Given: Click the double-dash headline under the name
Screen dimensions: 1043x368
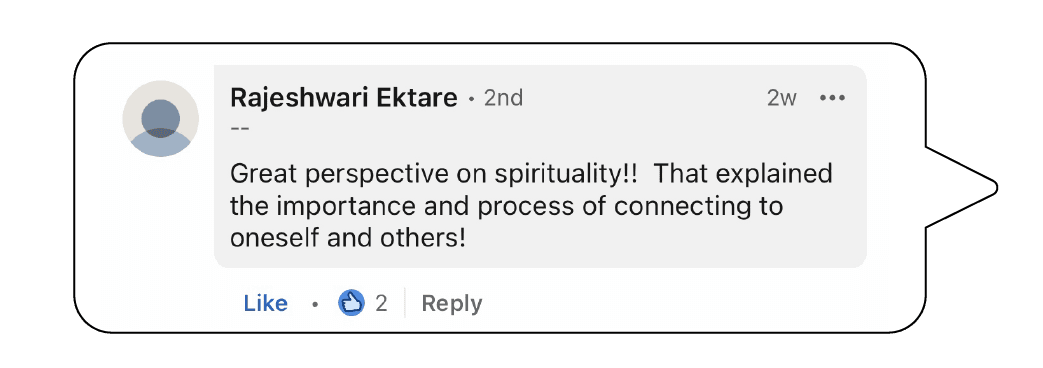Looking at the screenshot, I should point(239,127).
